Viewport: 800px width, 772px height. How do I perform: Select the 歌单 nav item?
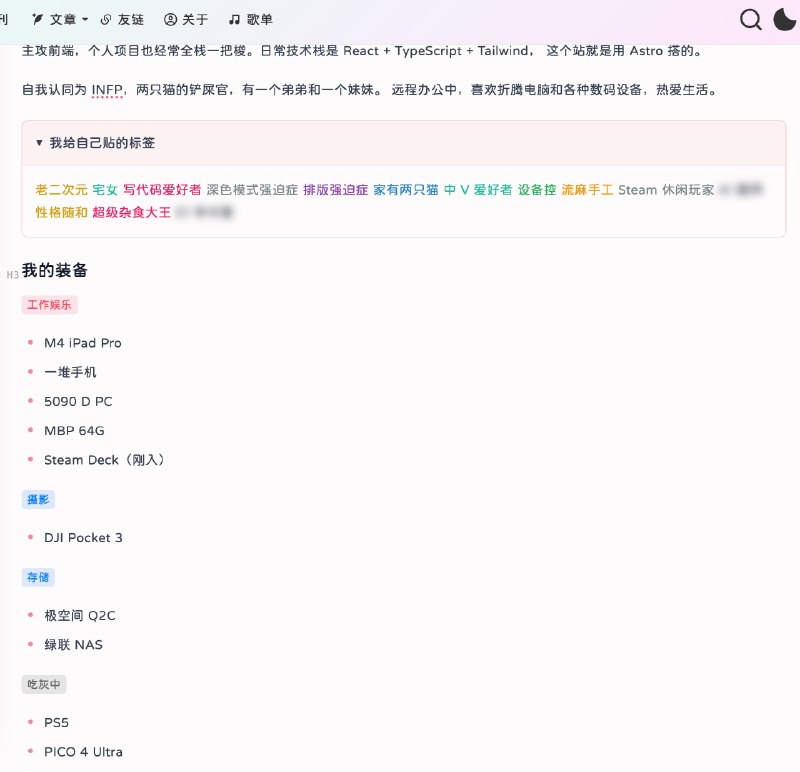[258, 19]
